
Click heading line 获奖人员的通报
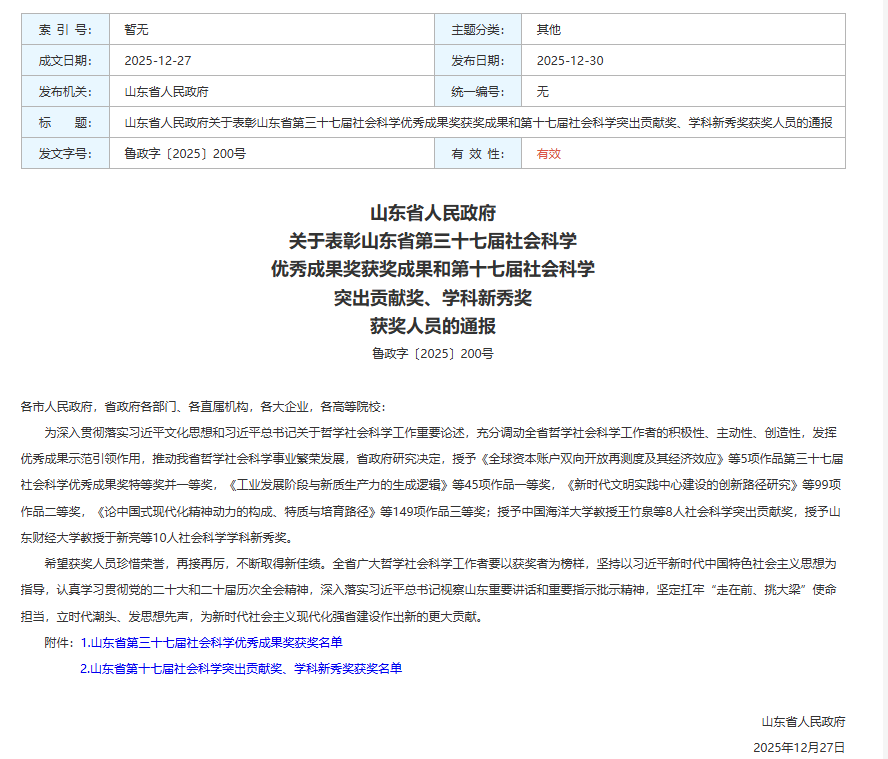point(433,326)
